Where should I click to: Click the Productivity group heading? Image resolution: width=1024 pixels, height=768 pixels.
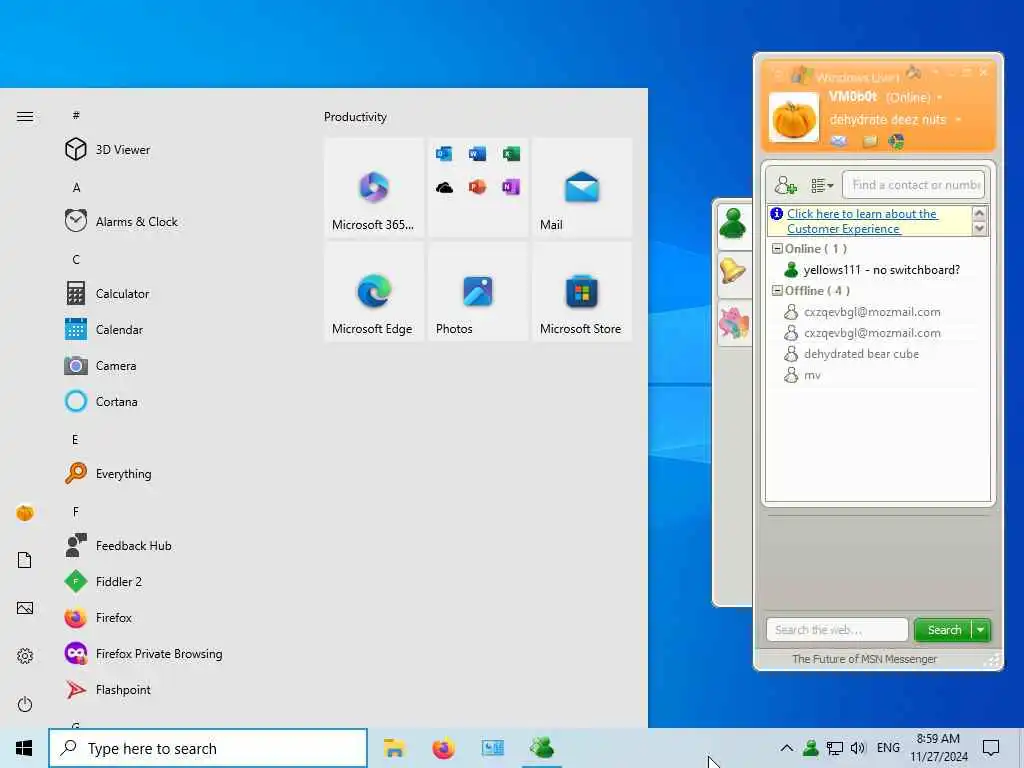click(355, 117)
